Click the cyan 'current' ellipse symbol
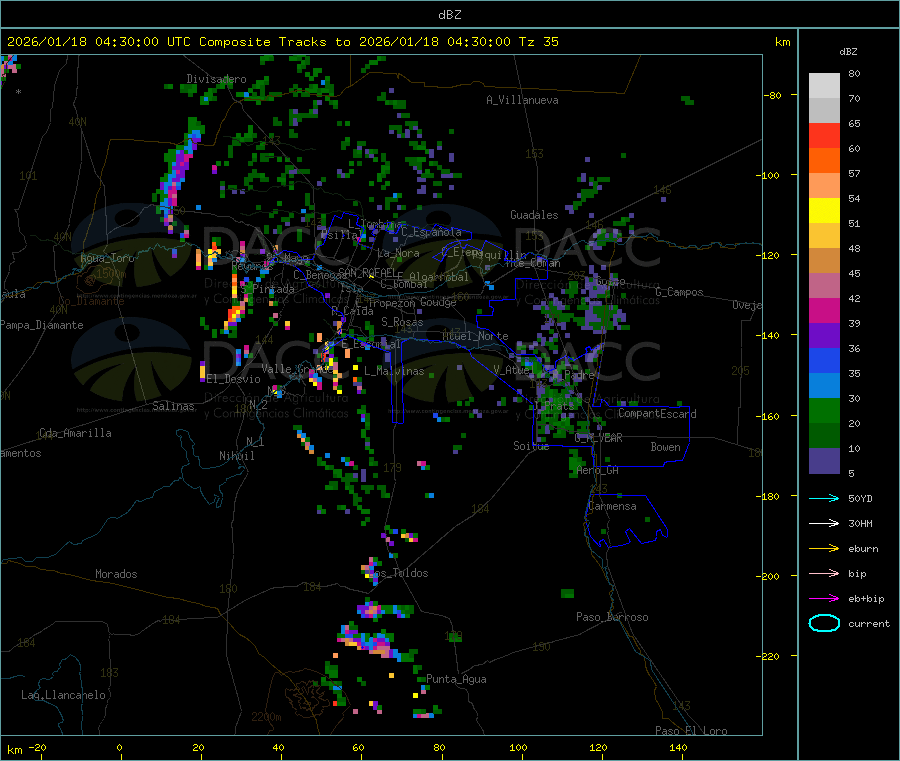900x761 pixels. click(824, 623)
